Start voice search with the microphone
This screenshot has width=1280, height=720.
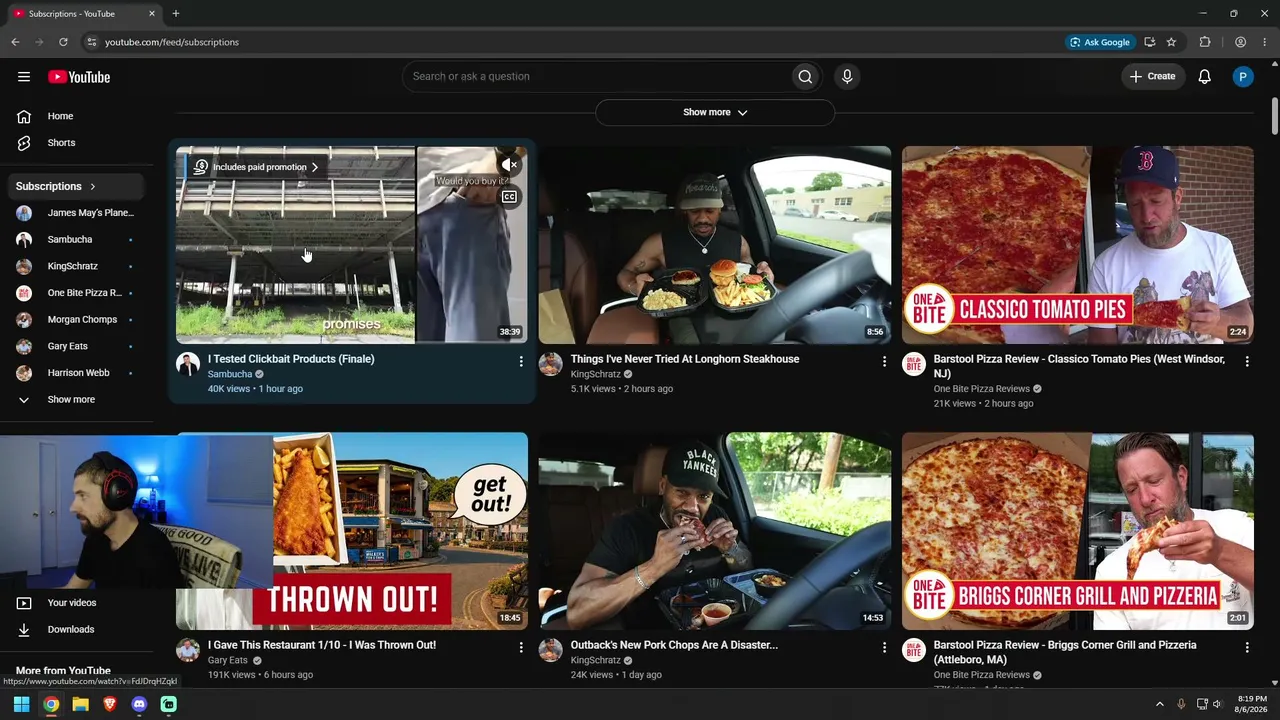[x=847, y=76]
